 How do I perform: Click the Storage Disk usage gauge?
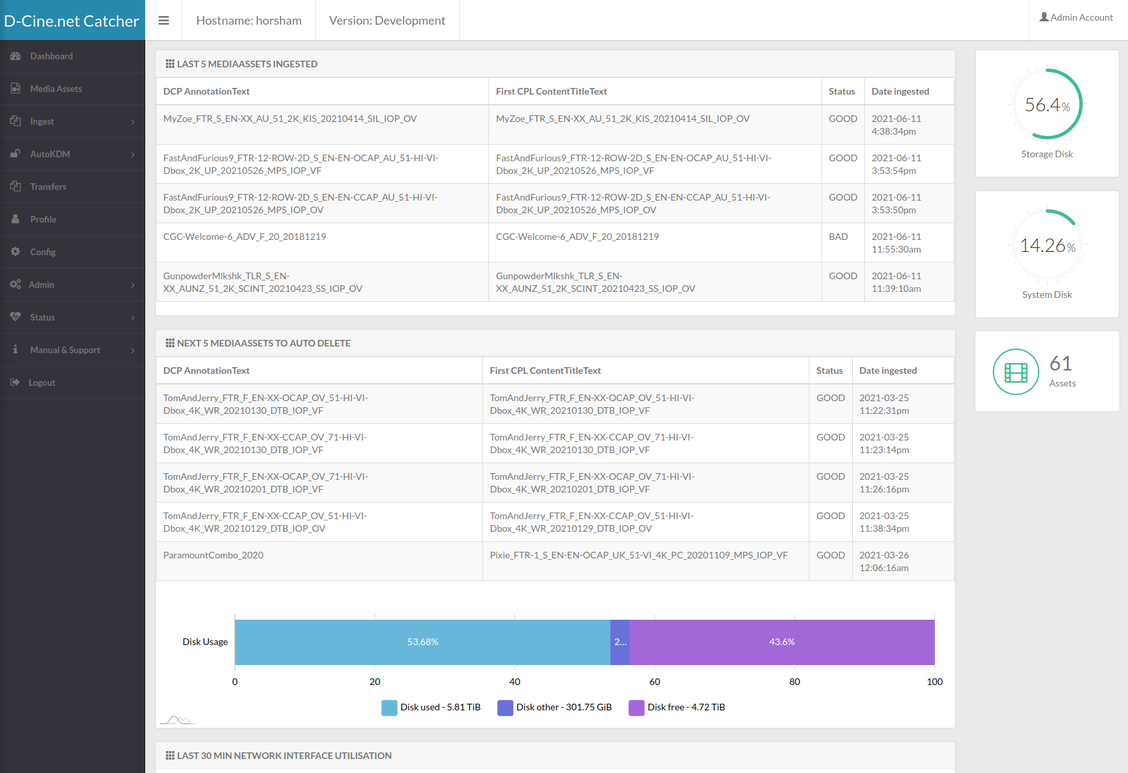pos(1047,105)
